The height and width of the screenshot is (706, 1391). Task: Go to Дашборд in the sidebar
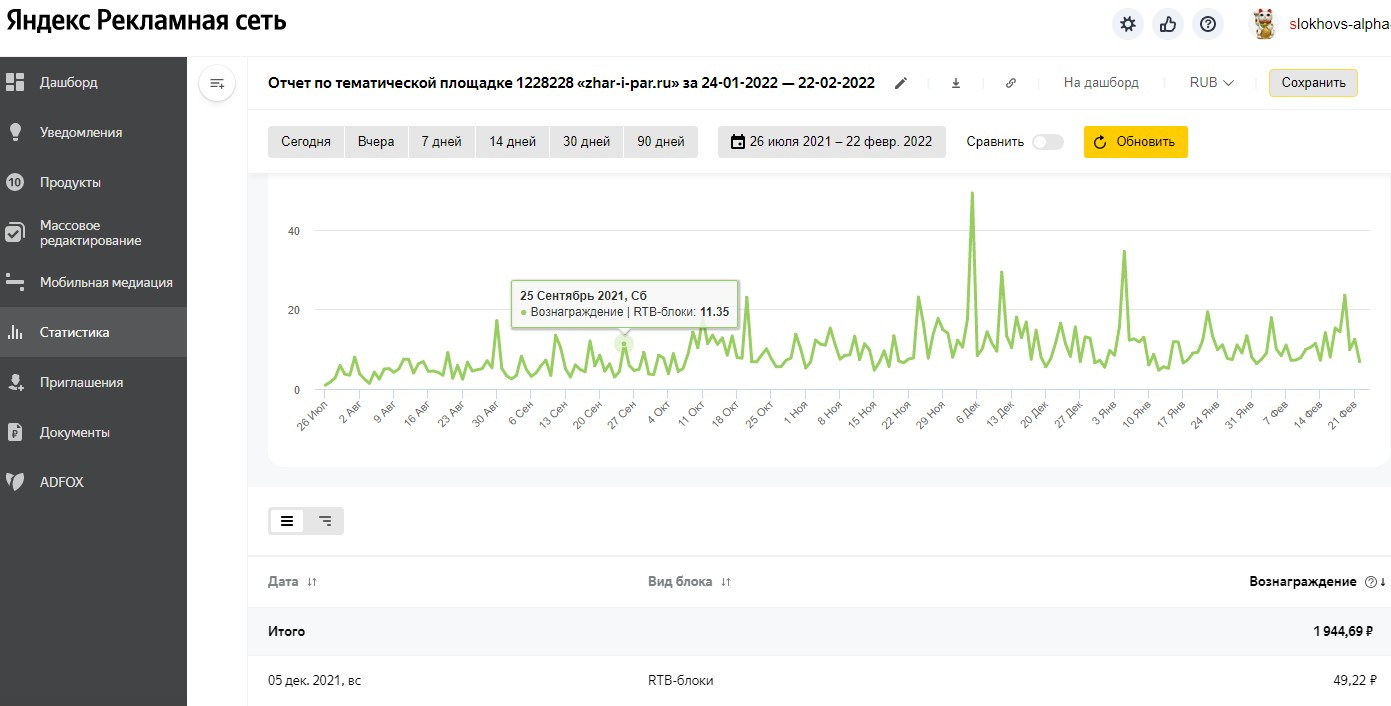pyautogui.click(x=68, y=82)
